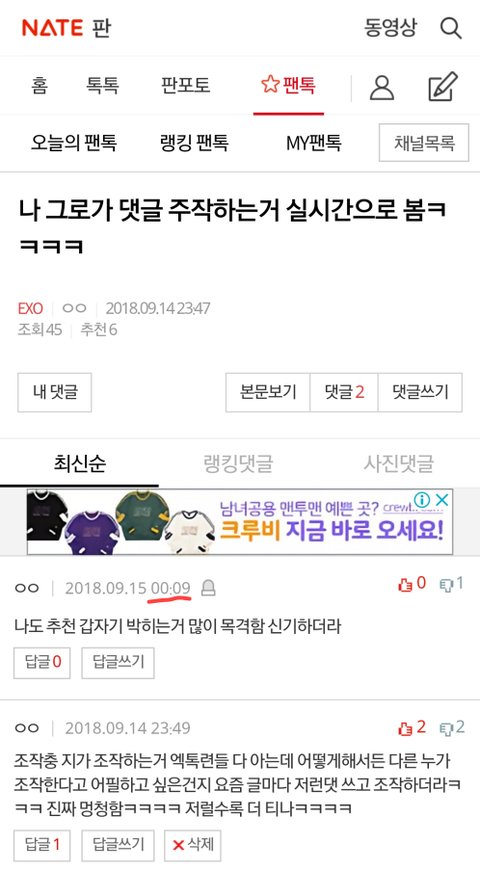
Task: Click the NATE logo
Action: (x=52, y=28)
